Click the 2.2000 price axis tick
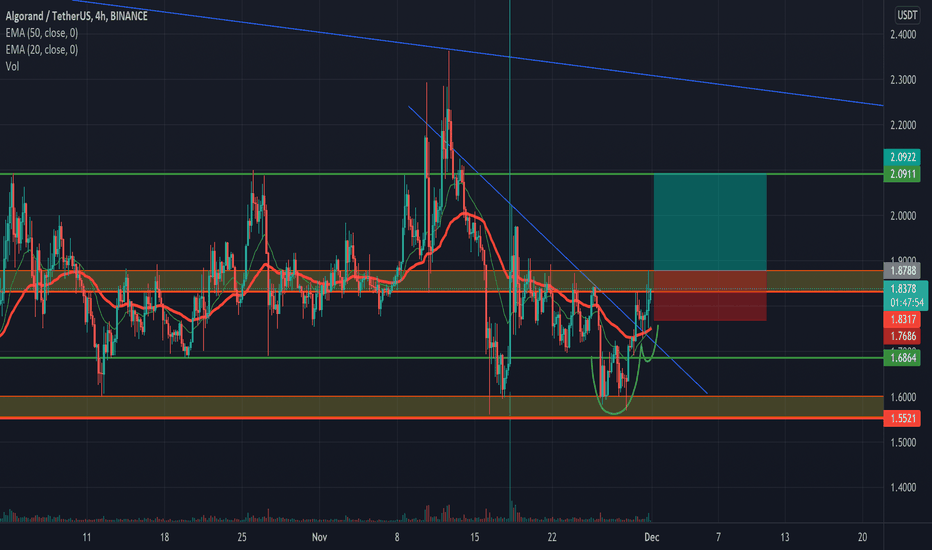The height and width of the screenshot is (550, 932). (x=903, y=125)
